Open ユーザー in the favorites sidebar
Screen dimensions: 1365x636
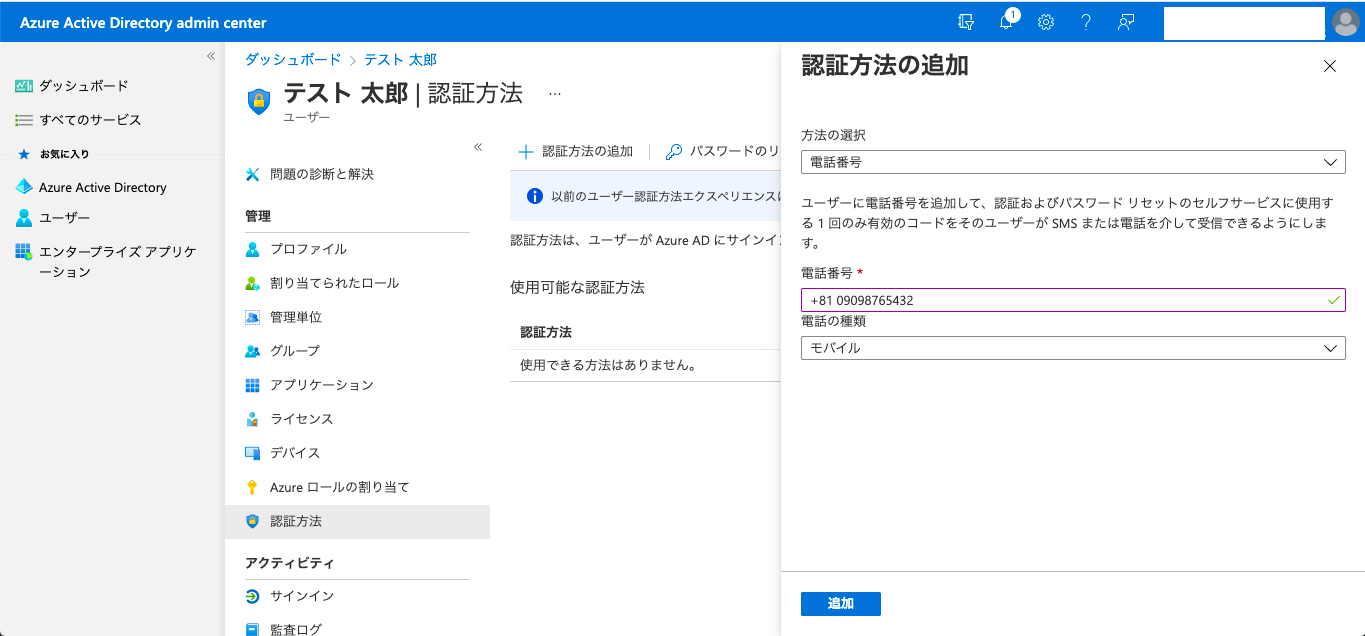pos(52,218)
